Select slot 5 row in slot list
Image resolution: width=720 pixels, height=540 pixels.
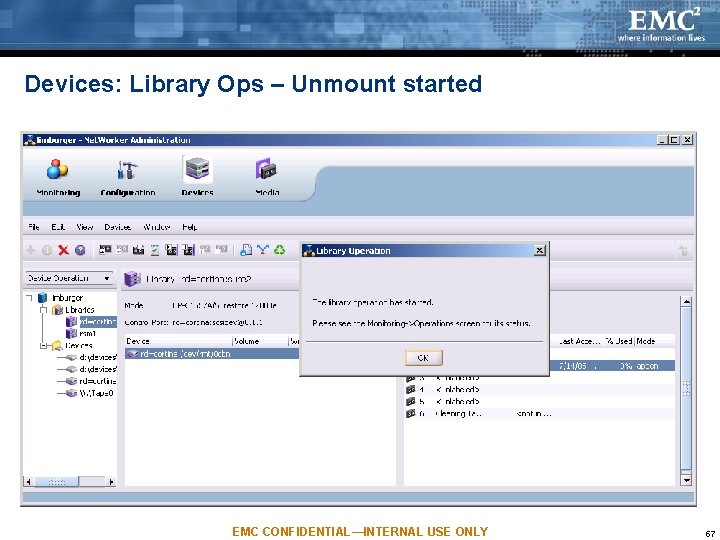coord(540,401)
